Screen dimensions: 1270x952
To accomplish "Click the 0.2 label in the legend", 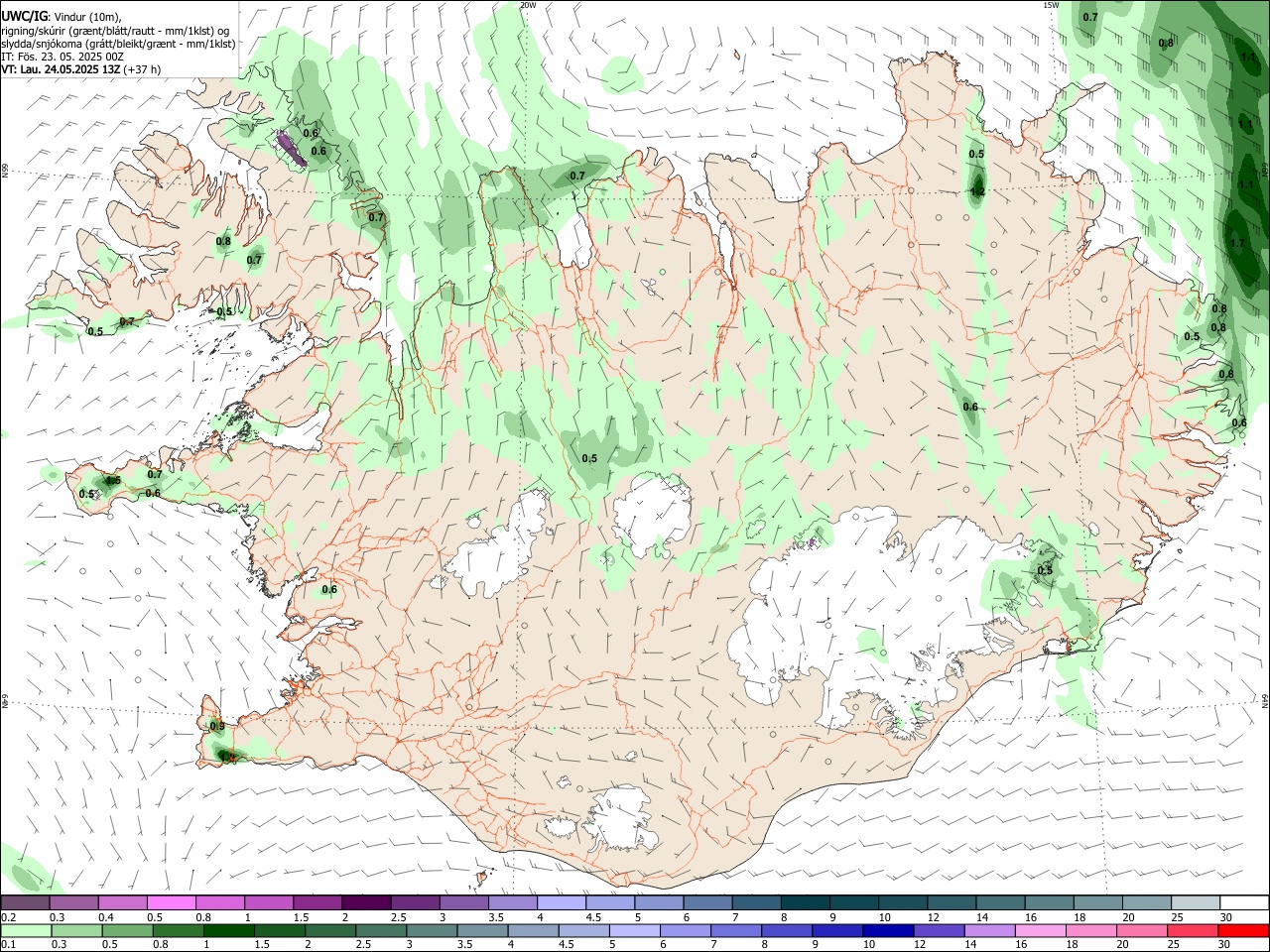I will 8,917.
